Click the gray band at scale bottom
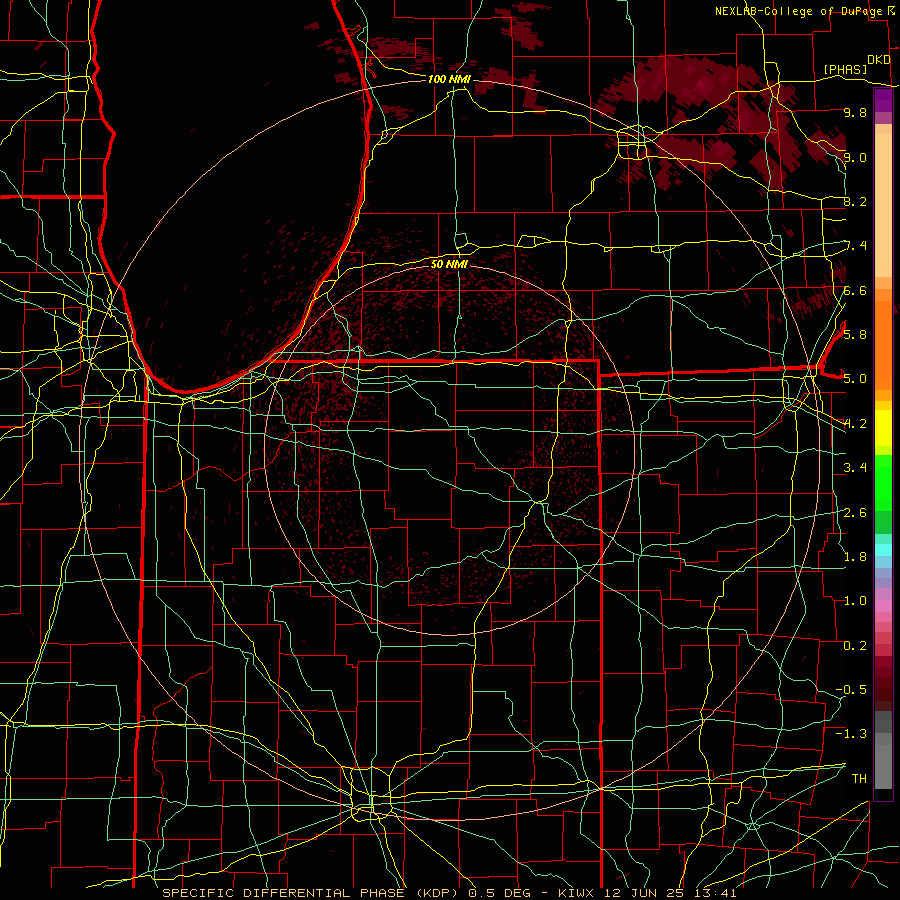 pyautogui.click(x=883, y=750)
